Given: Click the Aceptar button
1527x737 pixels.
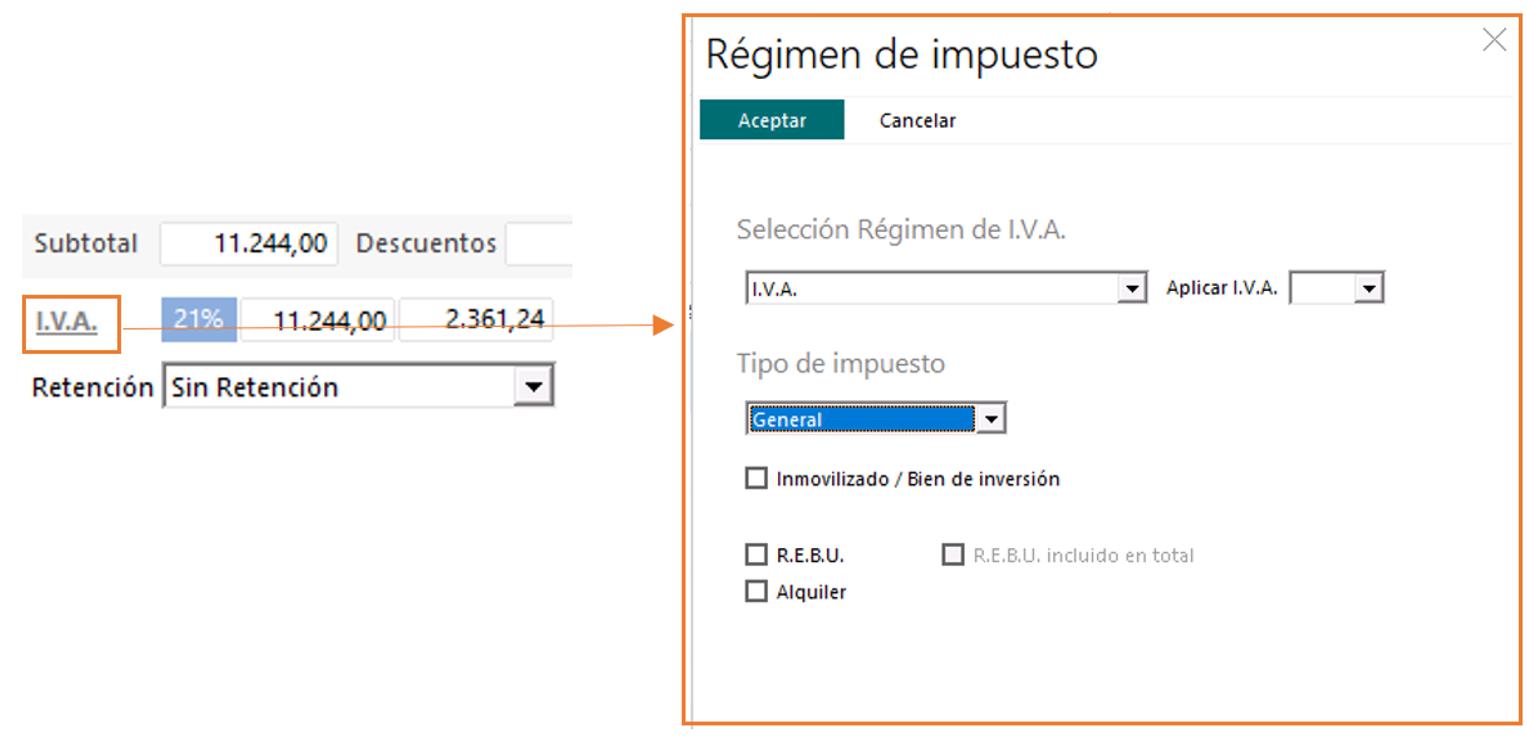Looking at the screenshot, I should 772,120.
